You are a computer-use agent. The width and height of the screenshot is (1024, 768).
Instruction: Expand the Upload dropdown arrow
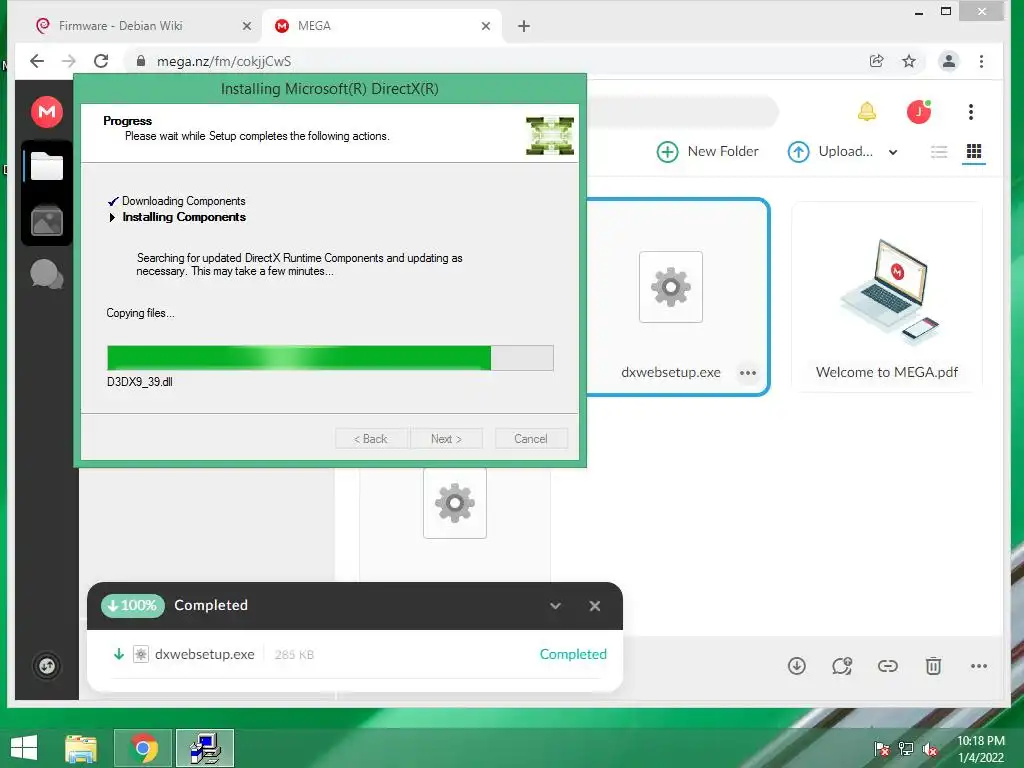click(x=893, y=152)
